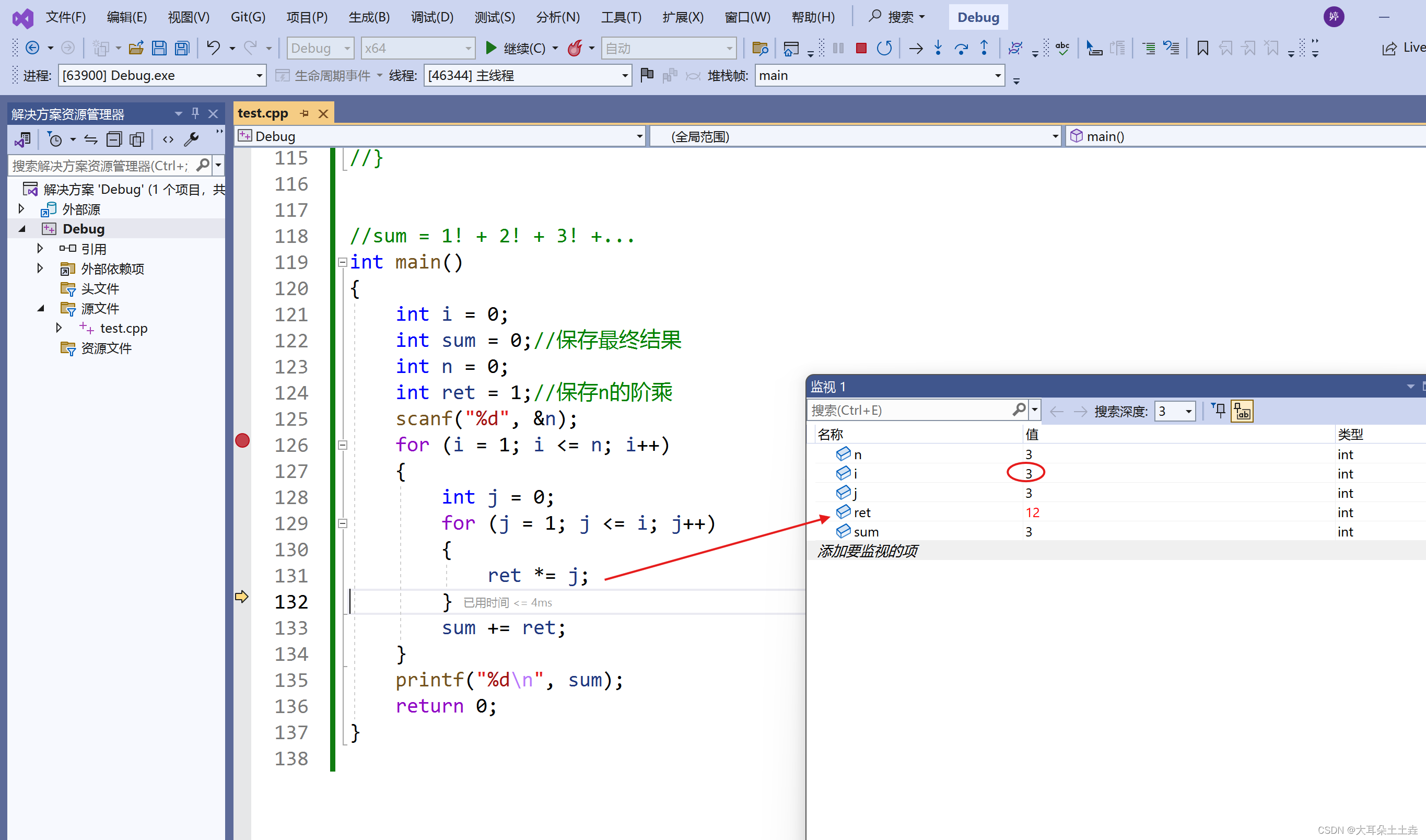Click the 添加要监视的项 row in Watch 1
The height and width of the screenshot is (840, 1426).
pyautogui.click(x=1115, y=551)
